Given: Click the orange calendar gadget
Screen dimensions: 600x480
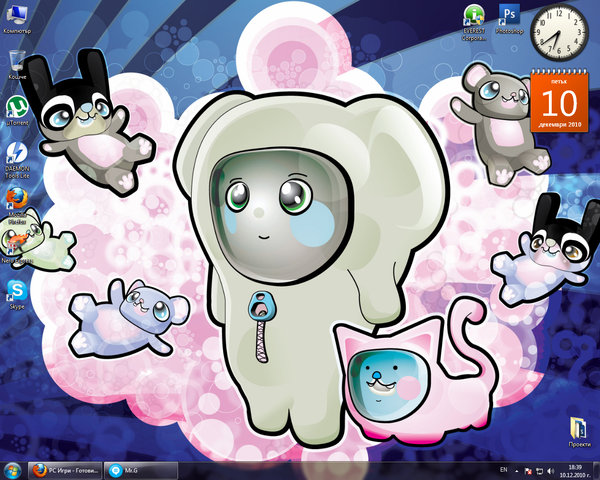Looking at the screenshot, I should (559, 100).
